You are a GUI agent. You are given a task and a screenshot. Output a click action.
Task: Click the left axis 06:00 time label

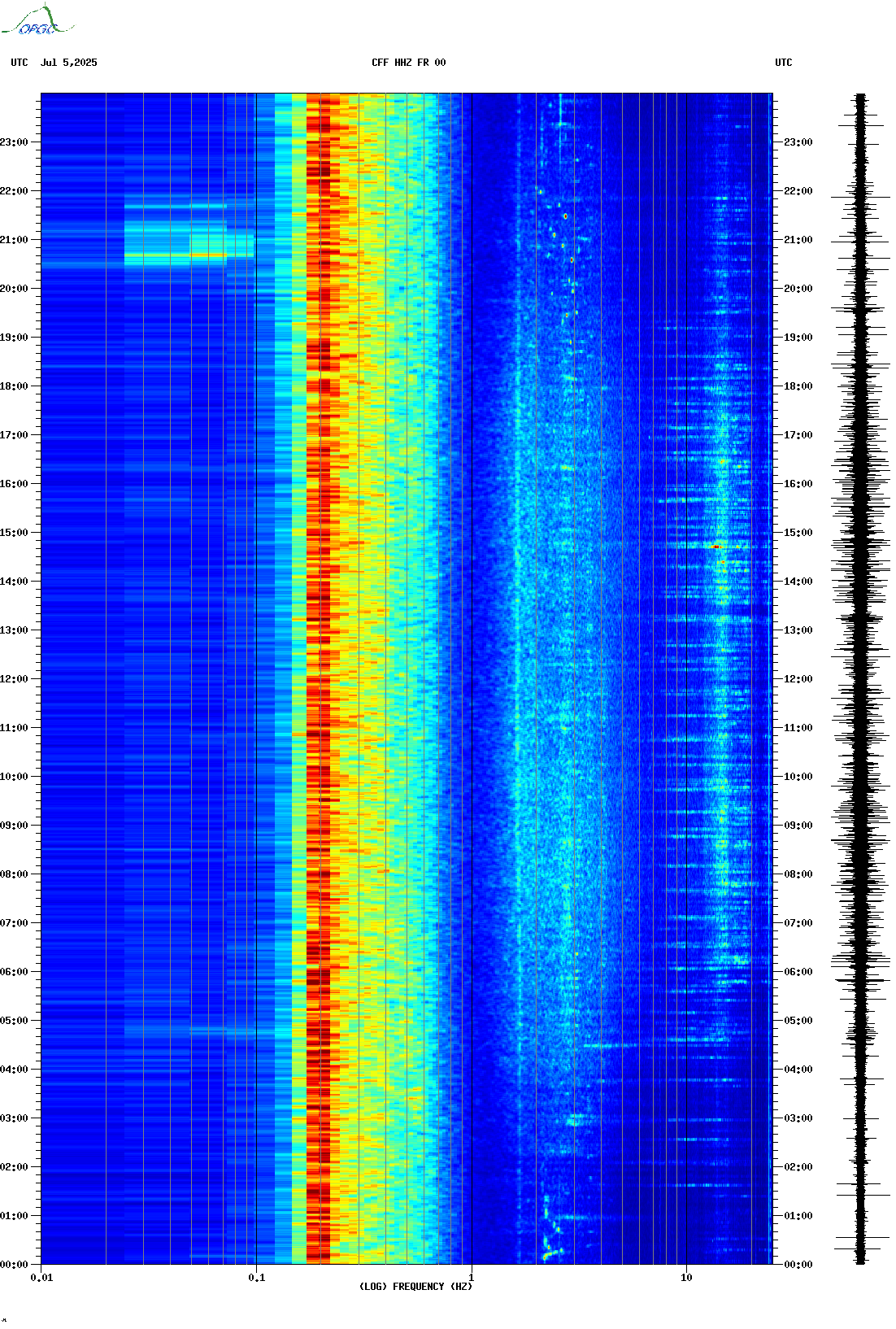[14, 972]
